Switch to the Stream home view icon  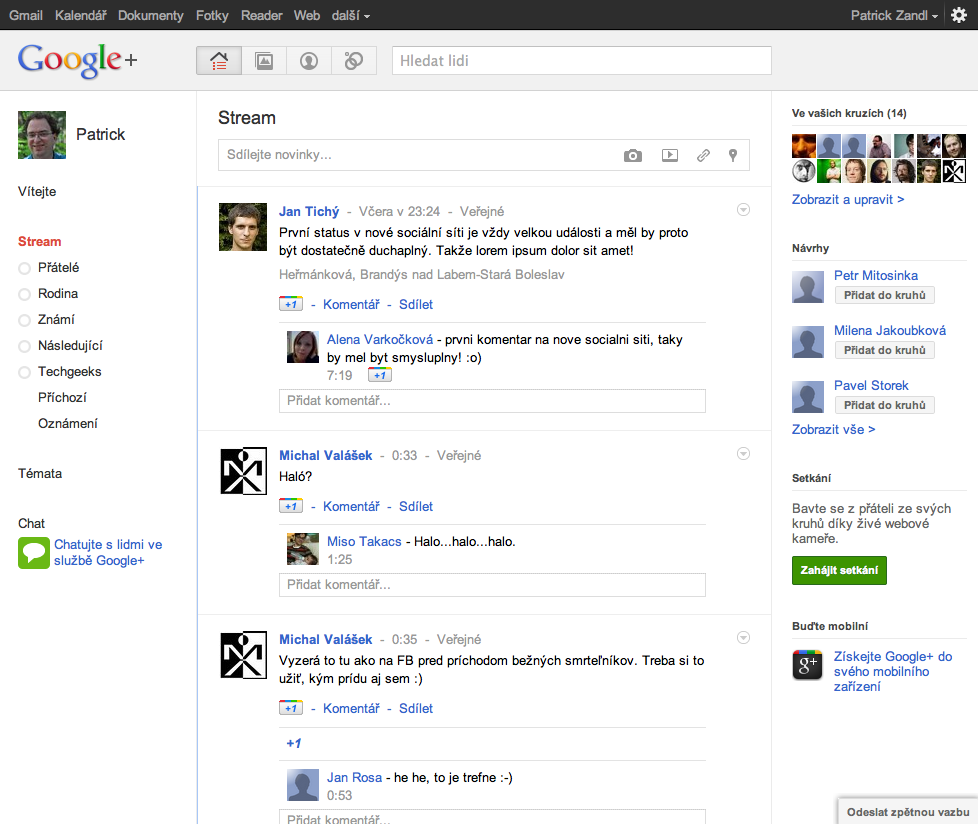tap(218, 60)
